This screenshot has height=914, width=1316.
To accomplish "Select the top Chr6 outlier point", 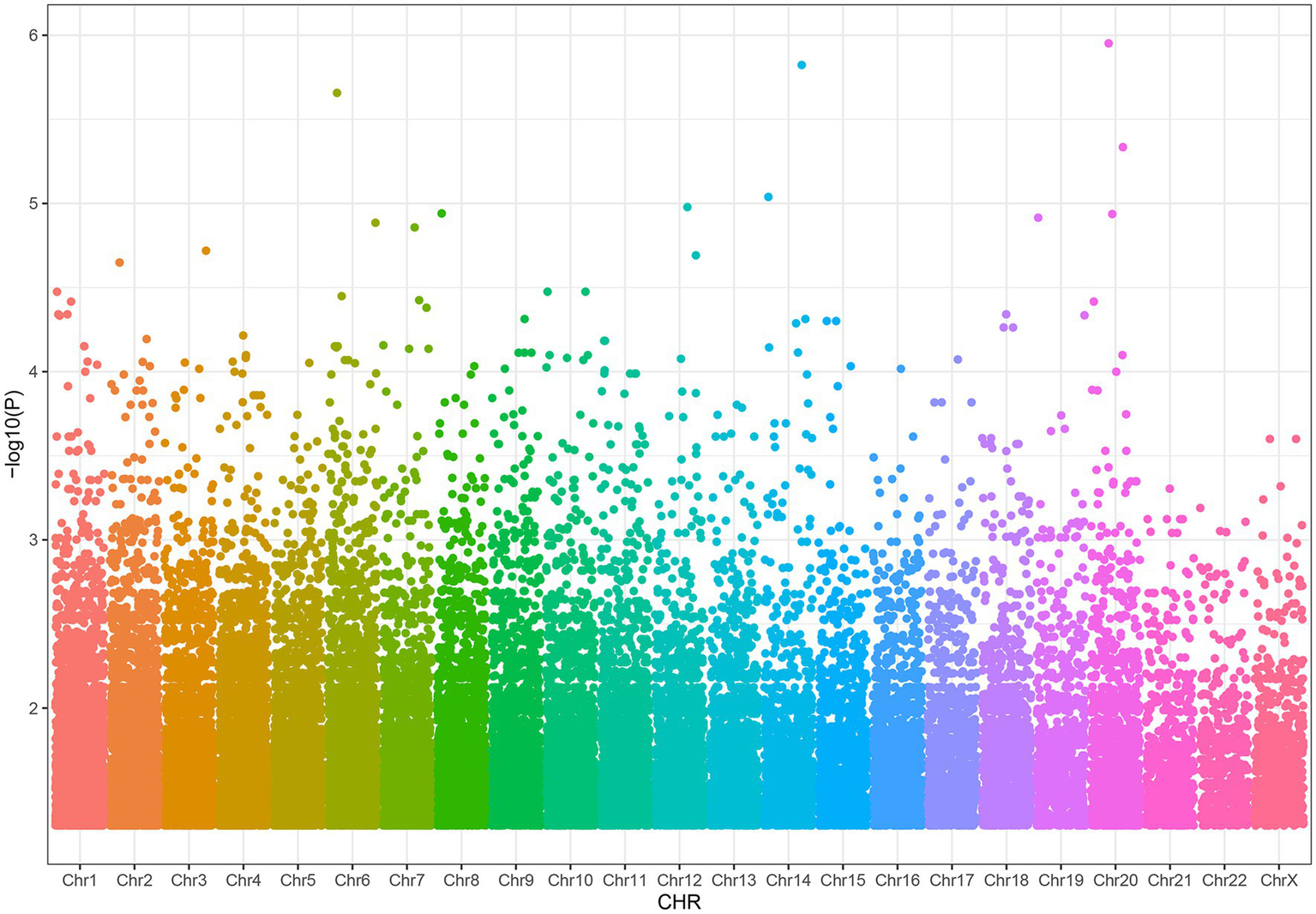I will coord(337,93).
